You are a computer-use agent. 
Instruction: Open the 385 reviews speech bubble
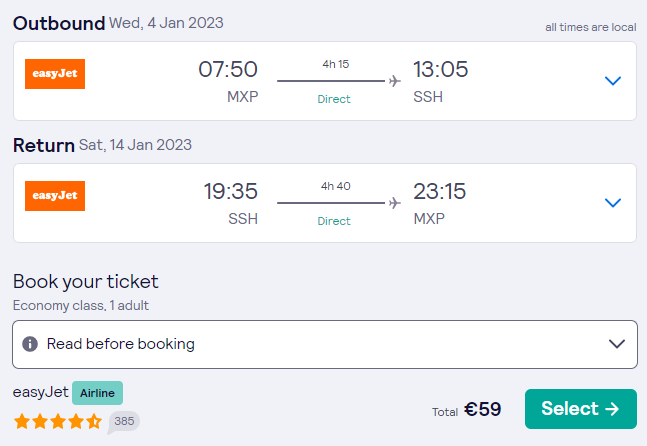click(x=124, y=422)
